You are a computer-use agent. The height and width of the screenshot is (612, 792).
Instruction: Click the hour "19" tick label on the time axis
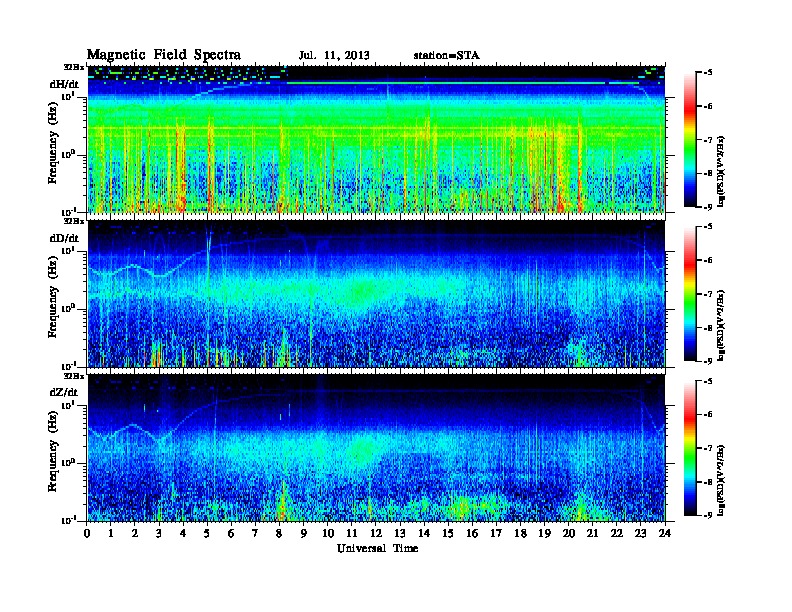coord(544,533)
